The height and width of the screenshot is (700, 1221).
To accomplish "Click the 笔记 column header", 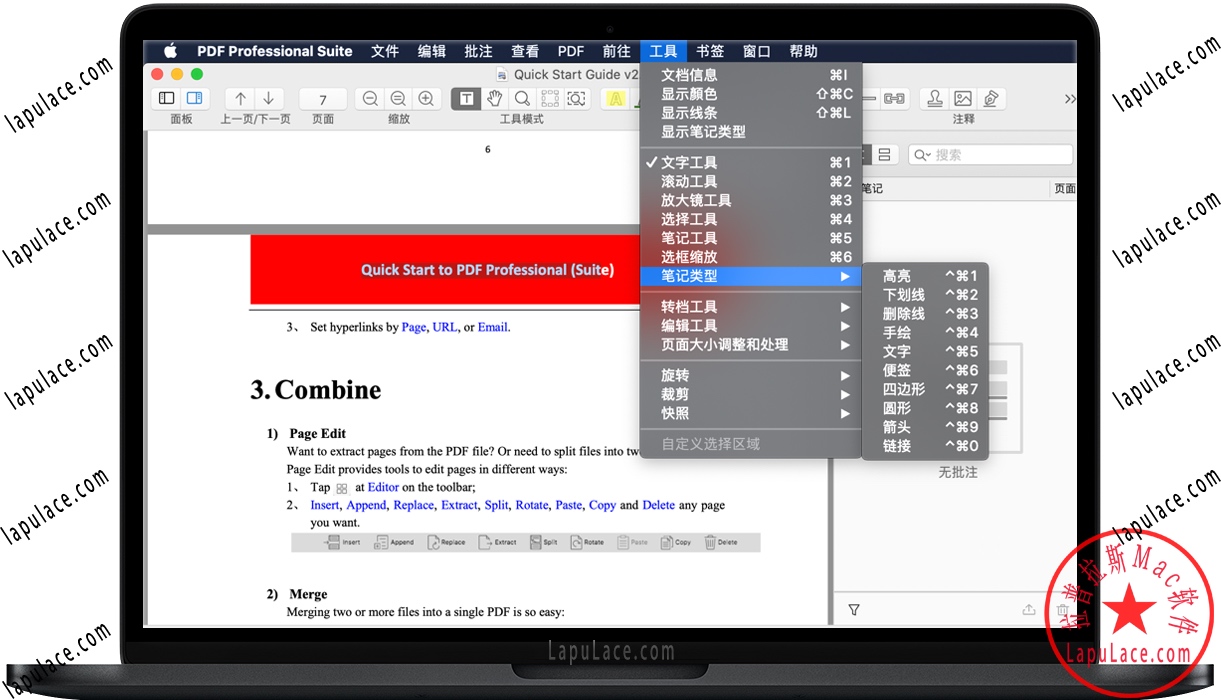I will point(872,188).
